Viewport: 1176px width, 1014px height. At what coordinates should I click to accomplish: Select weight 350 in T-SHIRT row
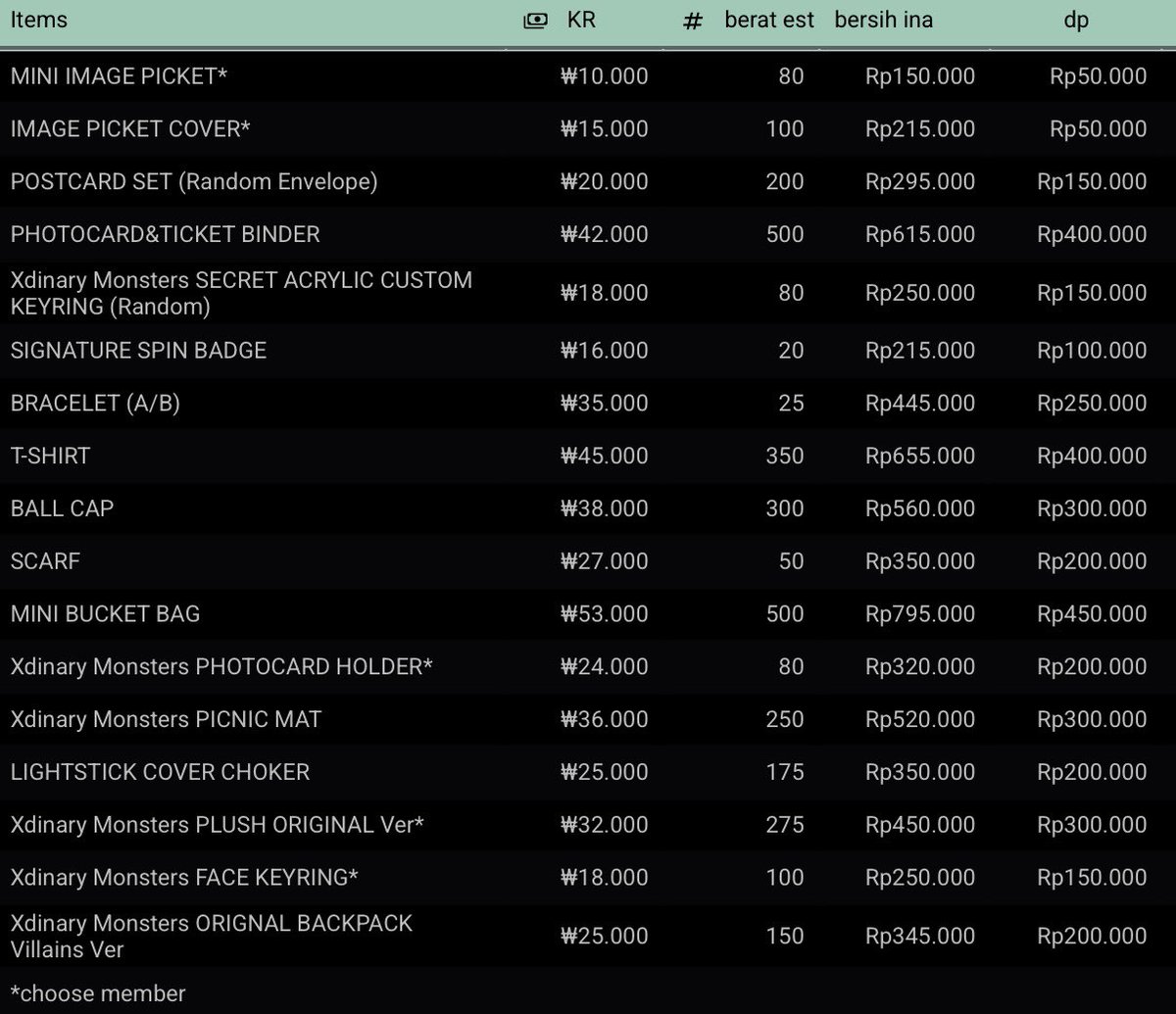(x=785, y=457)
